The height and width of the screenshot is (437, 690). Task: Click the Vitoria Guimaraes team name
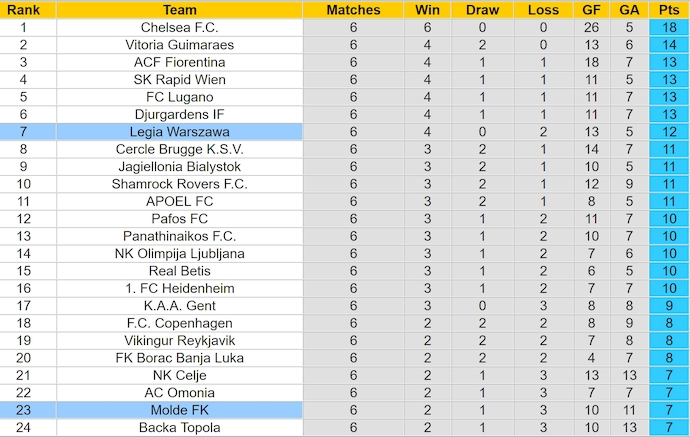pyautogui.click(x=179, y=45)
